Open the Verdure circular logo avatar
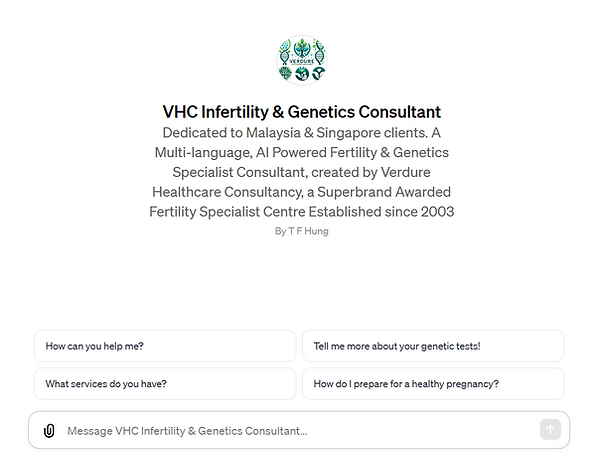This screenshot has height=455, width=600. [302, 60]
